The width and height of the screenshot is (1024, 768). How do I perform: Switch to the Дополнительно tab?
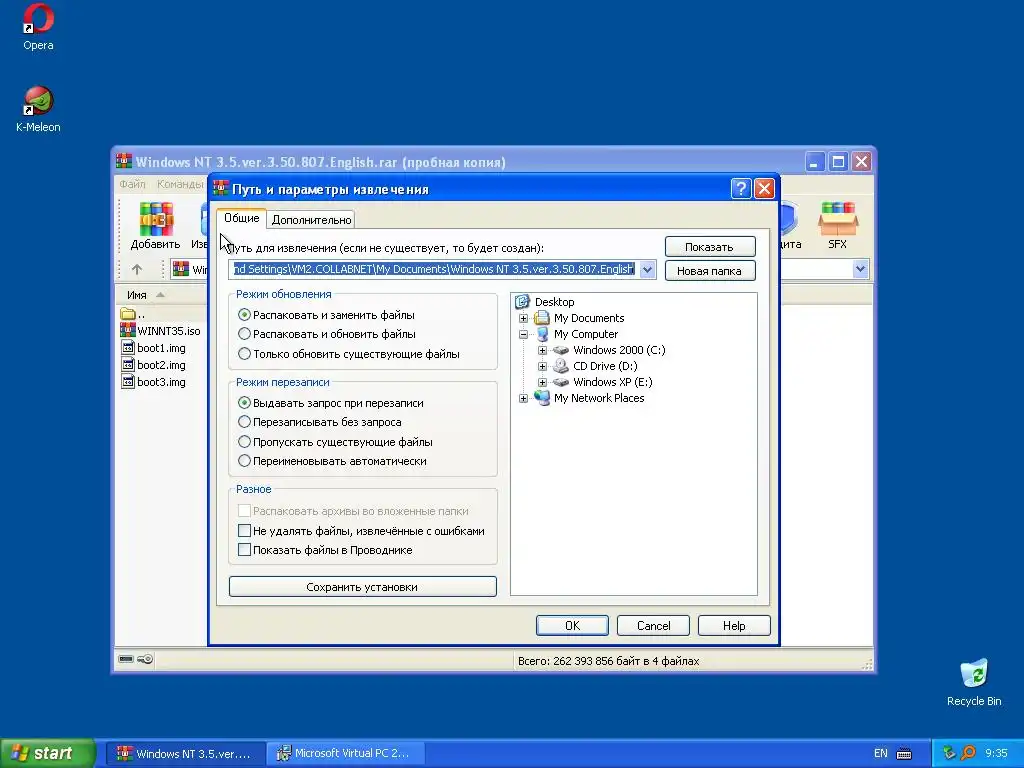point(312,220)
